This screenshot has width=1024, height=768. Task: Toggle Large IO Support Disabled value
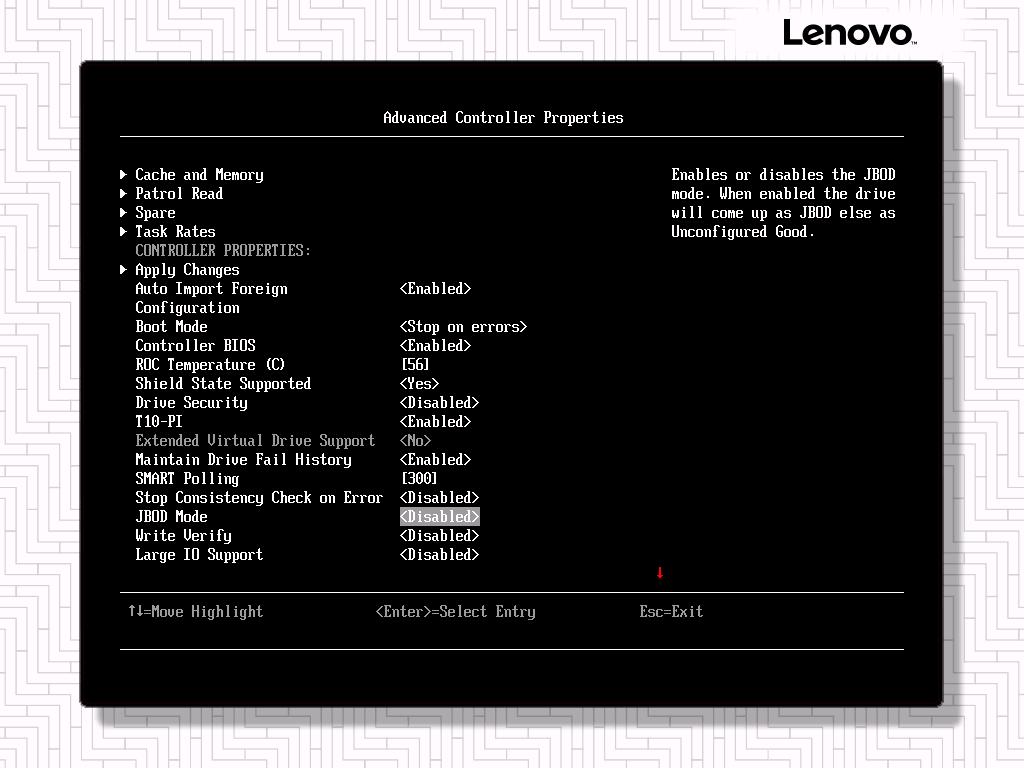(x=439, y=555)
